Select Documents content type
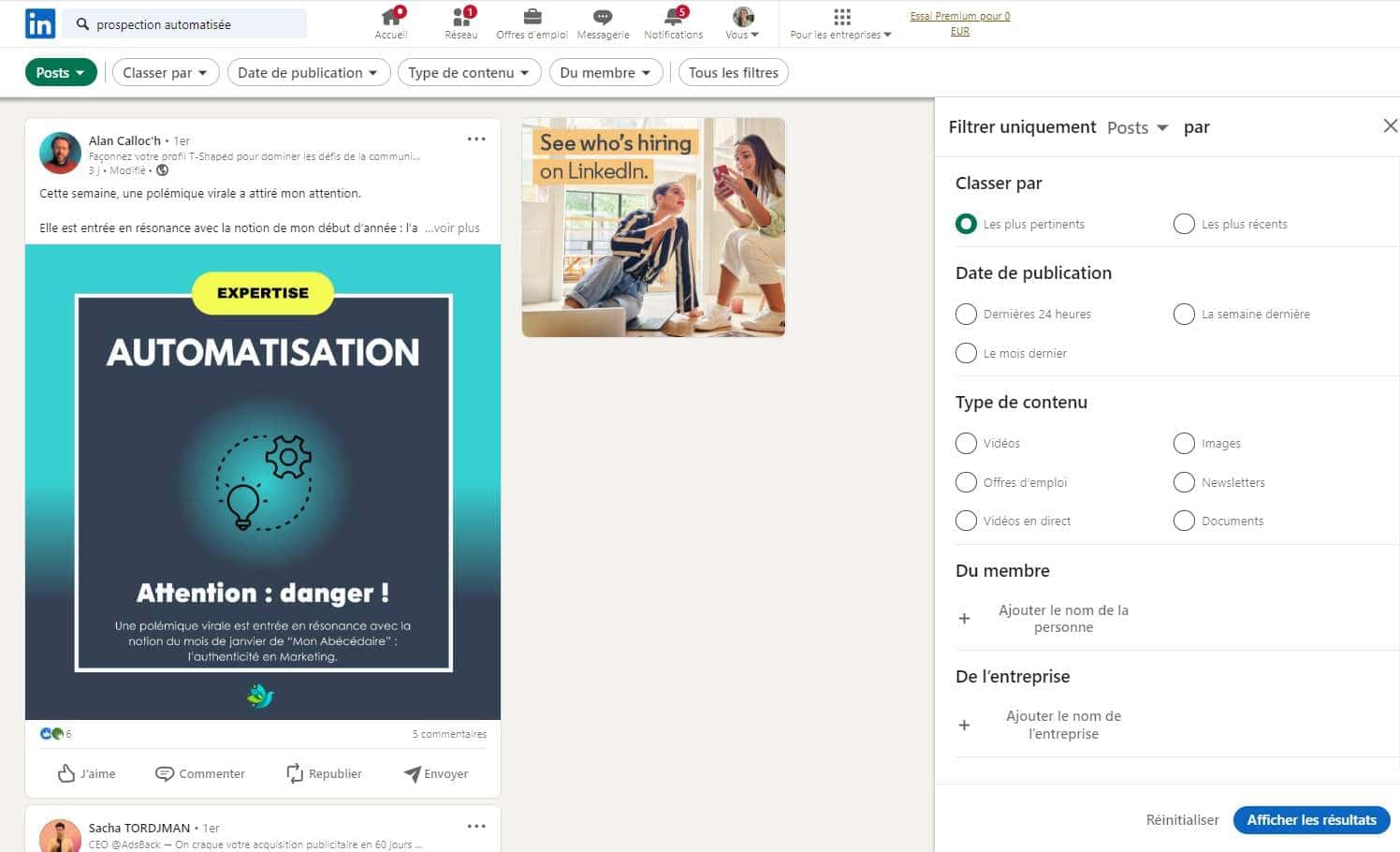This screenshot has height=852, width=1400. click(1184, 521)
